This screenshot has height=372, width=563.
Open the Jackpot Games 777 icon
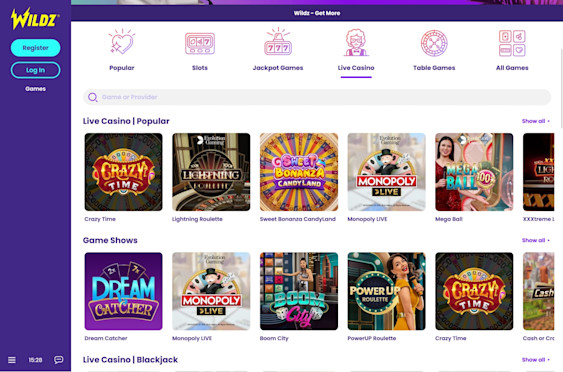tap(278, 42)
